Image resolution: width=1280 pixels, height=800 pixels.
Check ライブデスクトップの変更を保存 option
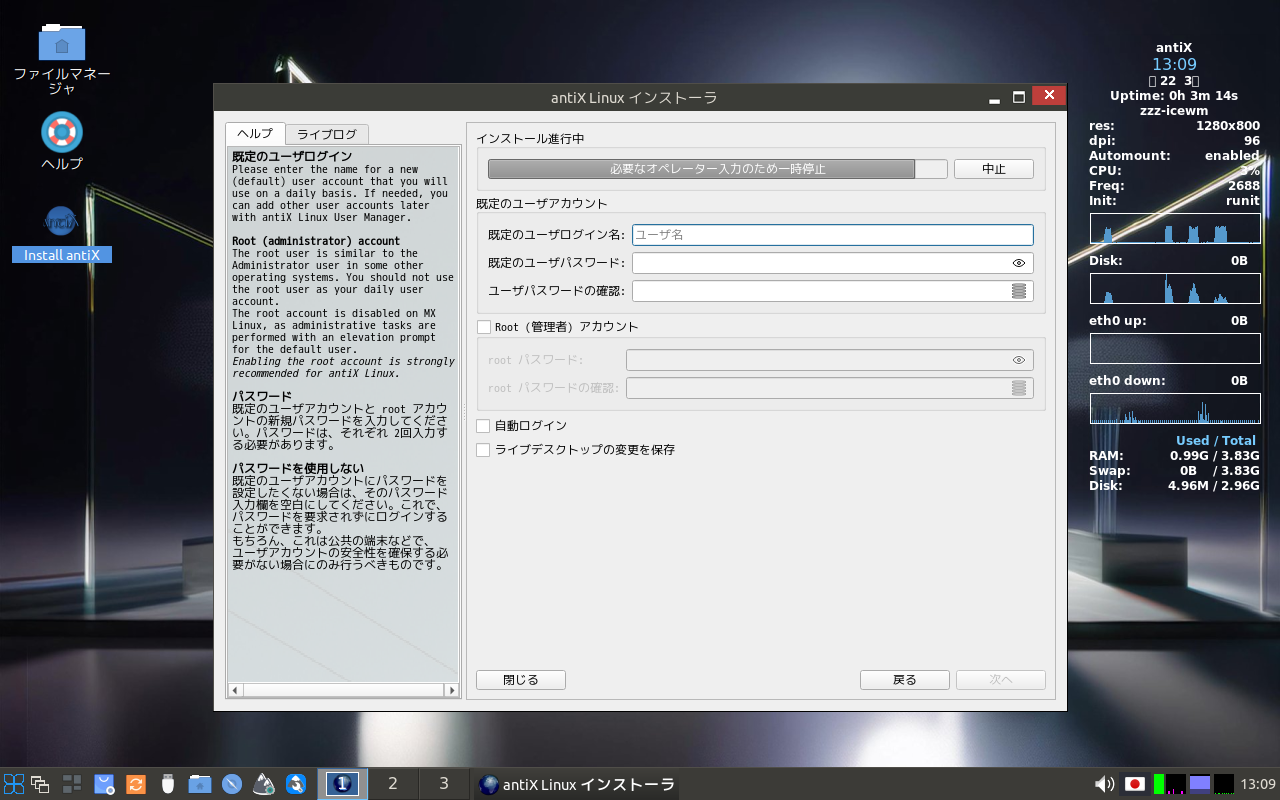coord(484,450)
